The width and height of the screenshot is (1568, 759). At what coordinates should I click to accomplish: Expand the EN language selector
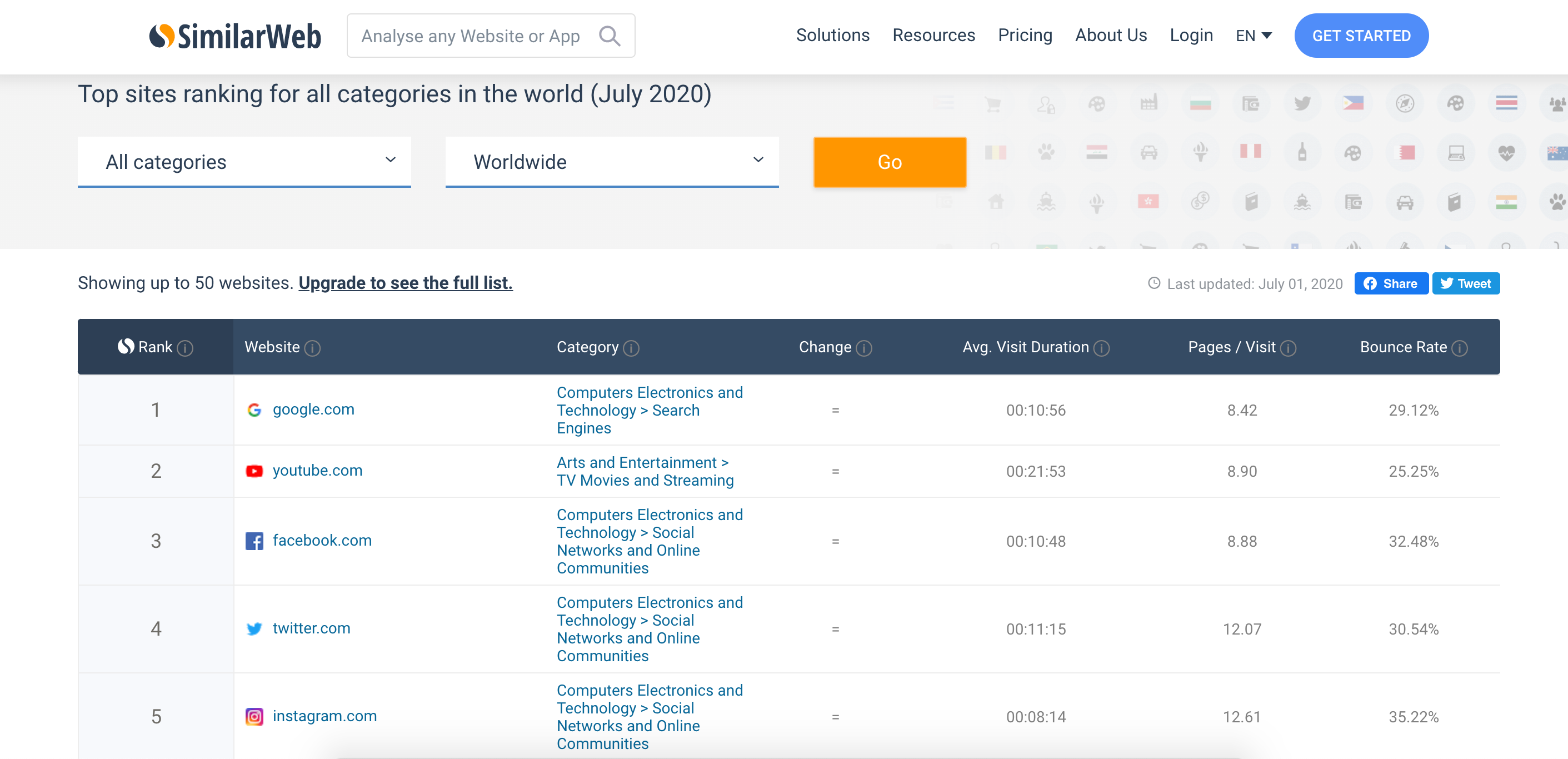pos(1254,36)
